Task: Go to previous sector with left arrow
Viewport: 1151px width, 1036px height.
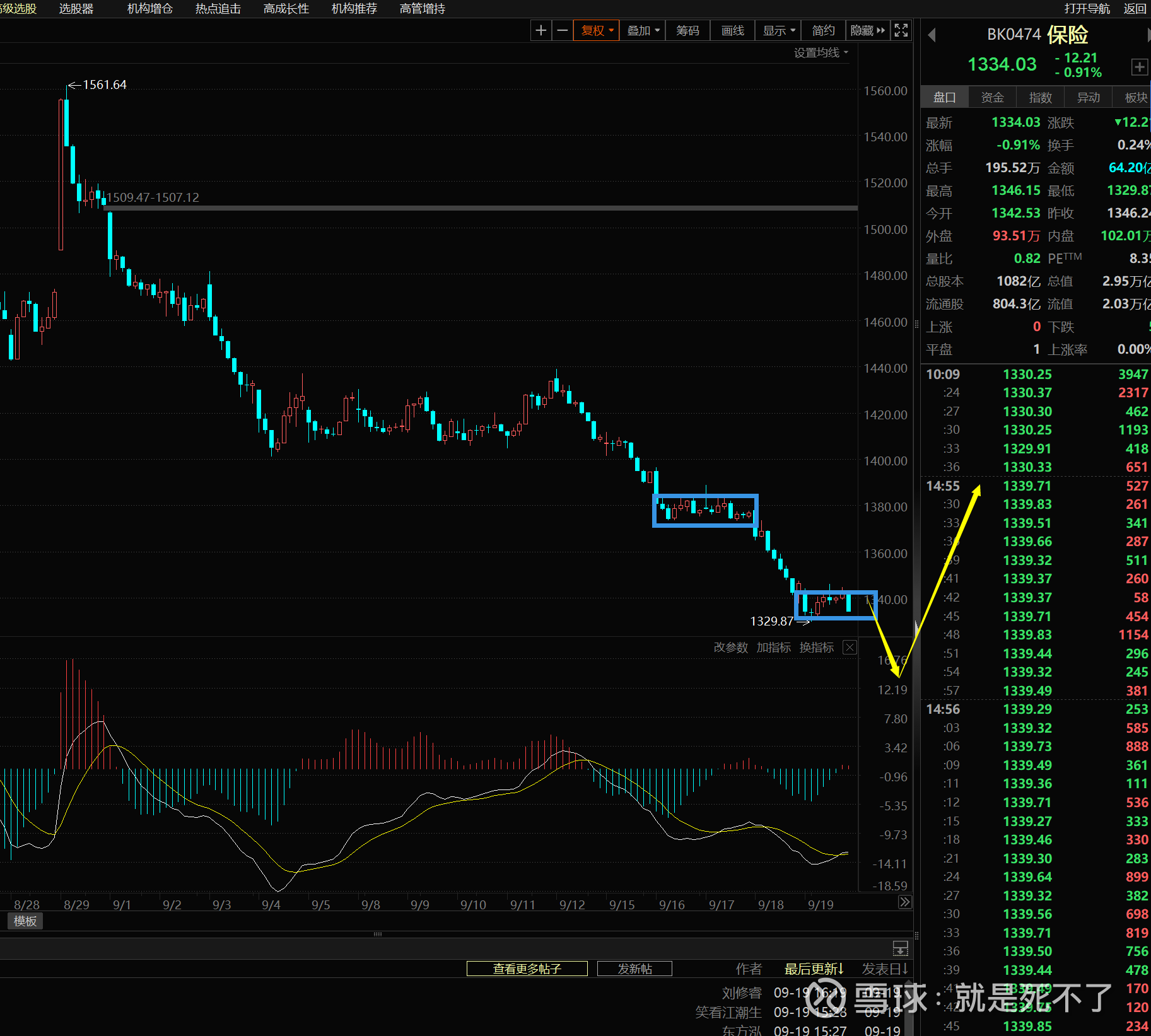Action: click(x=932, y=35)
